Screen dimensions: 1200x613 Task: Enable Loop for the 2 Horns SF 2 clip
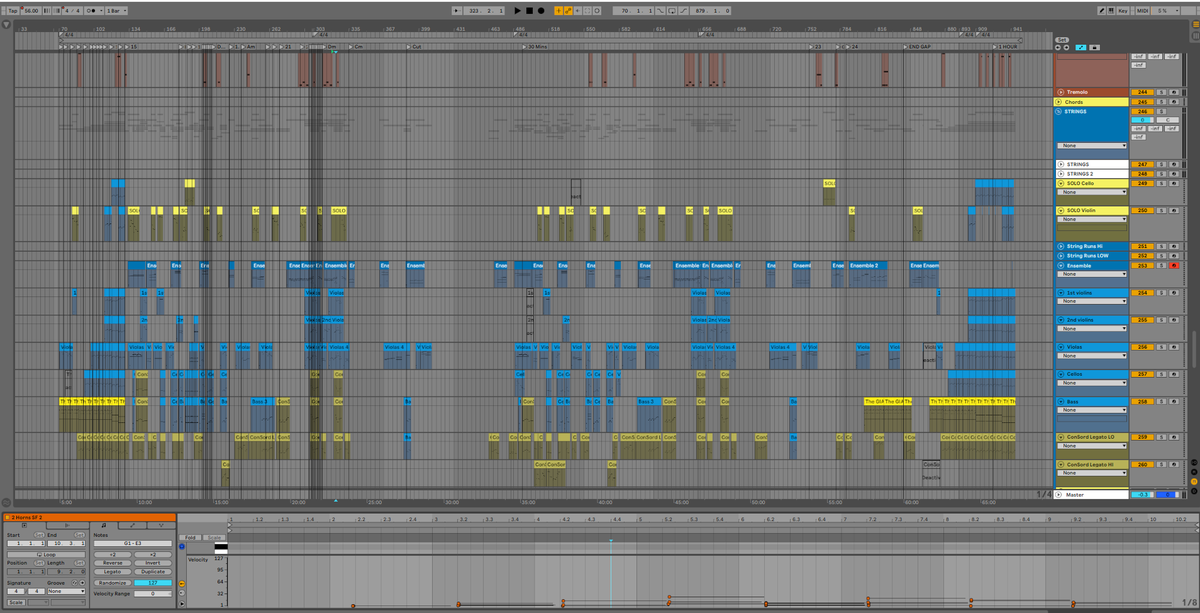(46, 555)
